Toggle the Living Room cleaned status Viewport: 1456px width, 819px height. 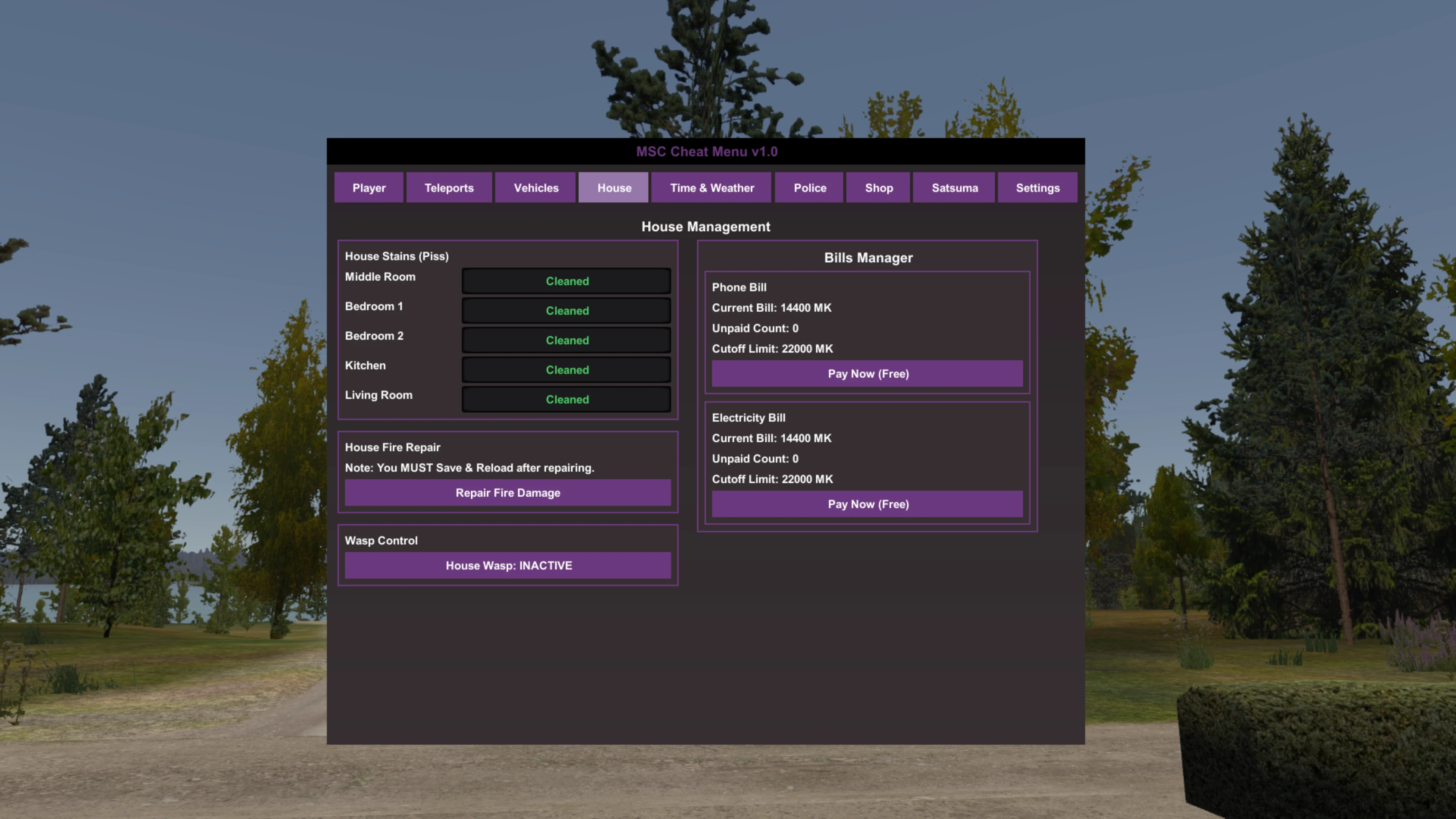tap(566, 399)
